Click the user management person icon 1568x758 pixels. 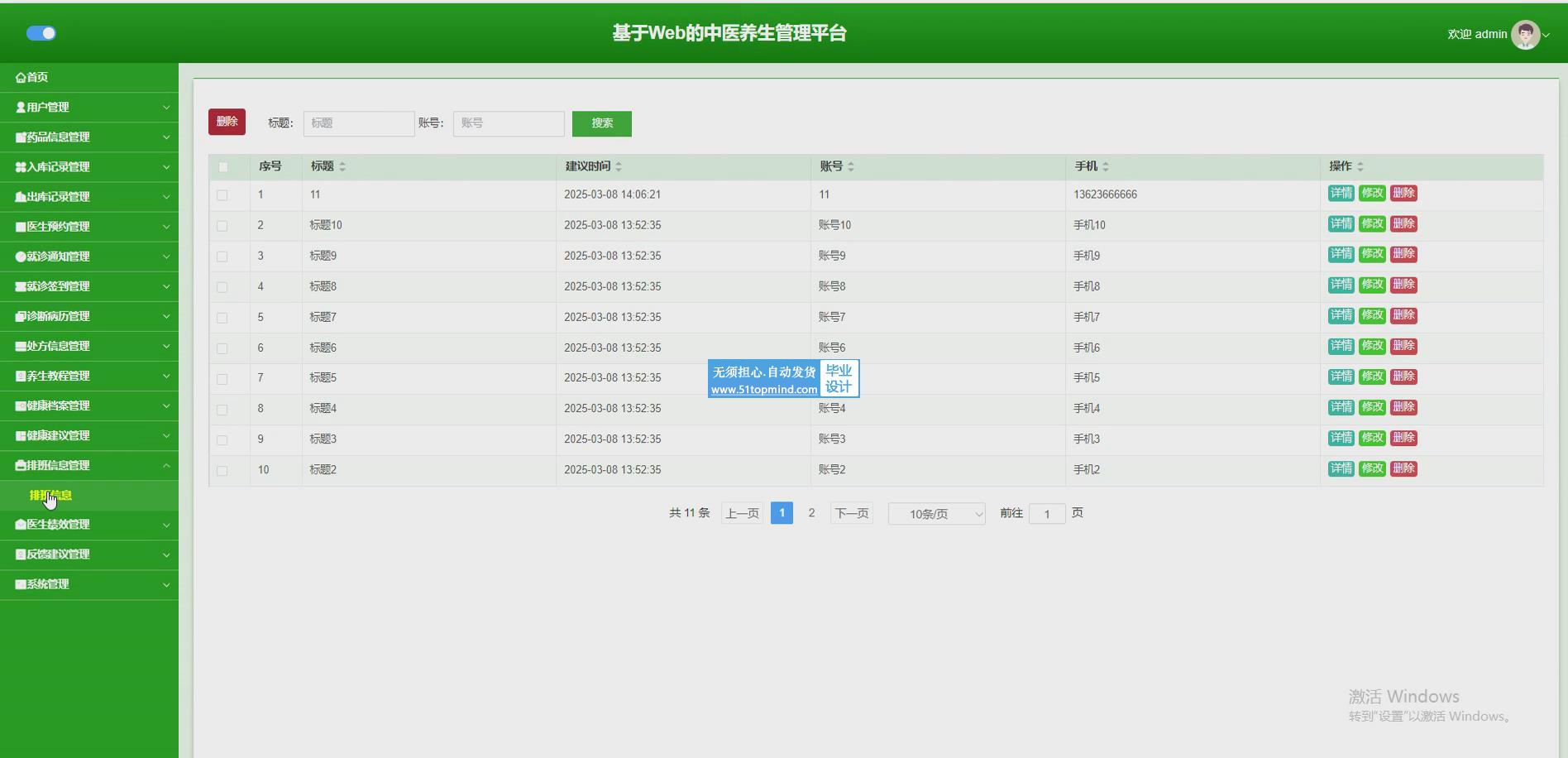coord(21,108)
